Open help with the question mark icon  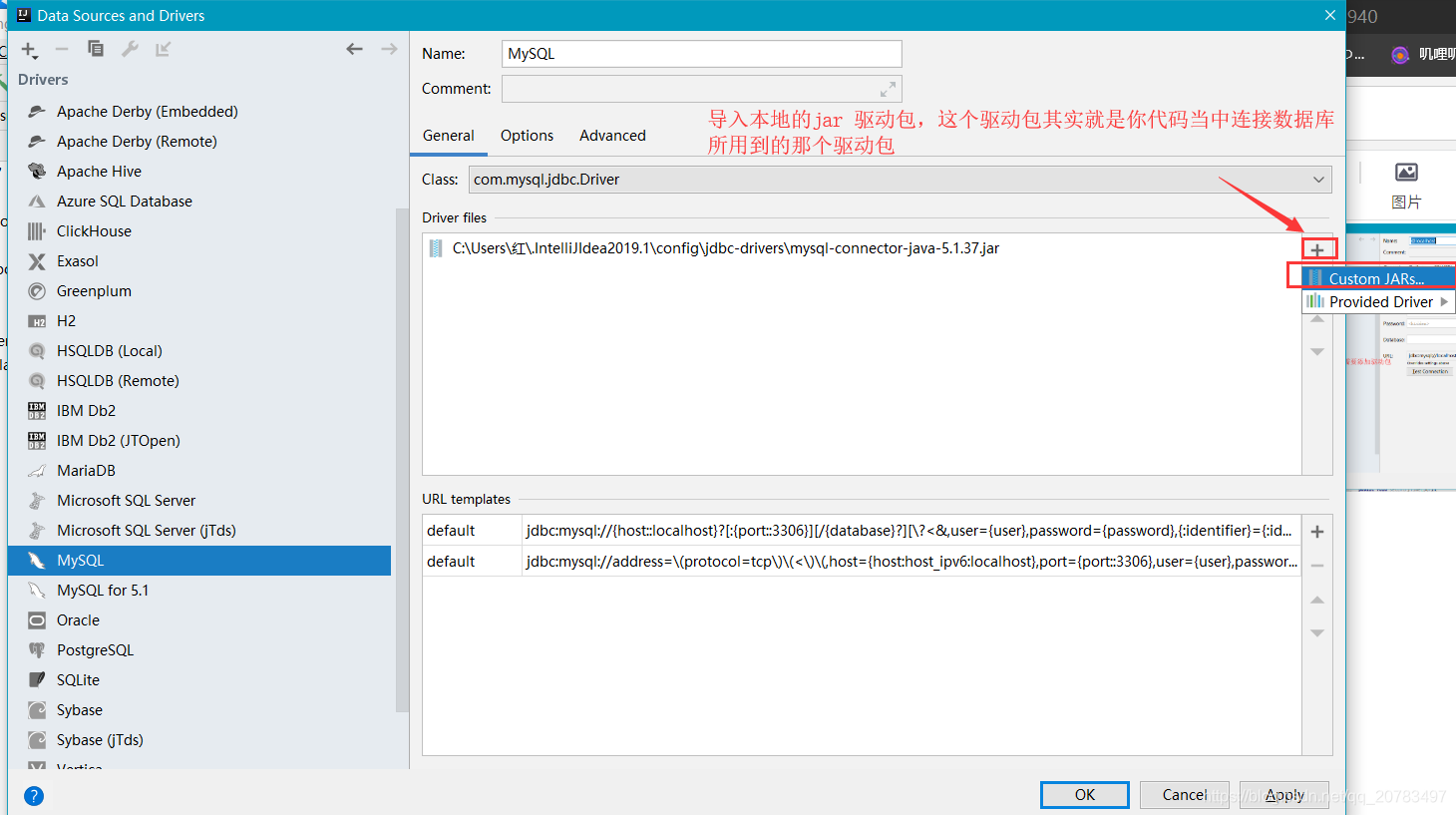[x=34, y=795]
